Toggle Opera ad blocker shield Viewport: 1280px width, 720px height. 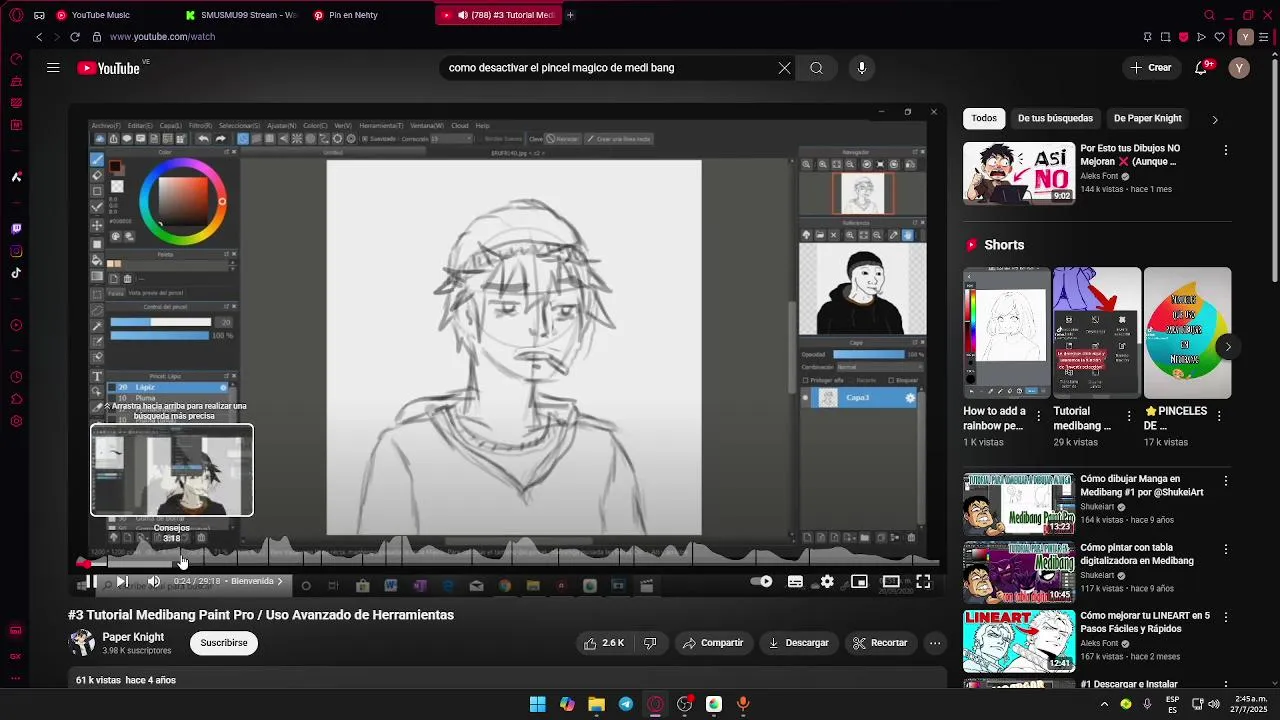[x=1183, y=37]
